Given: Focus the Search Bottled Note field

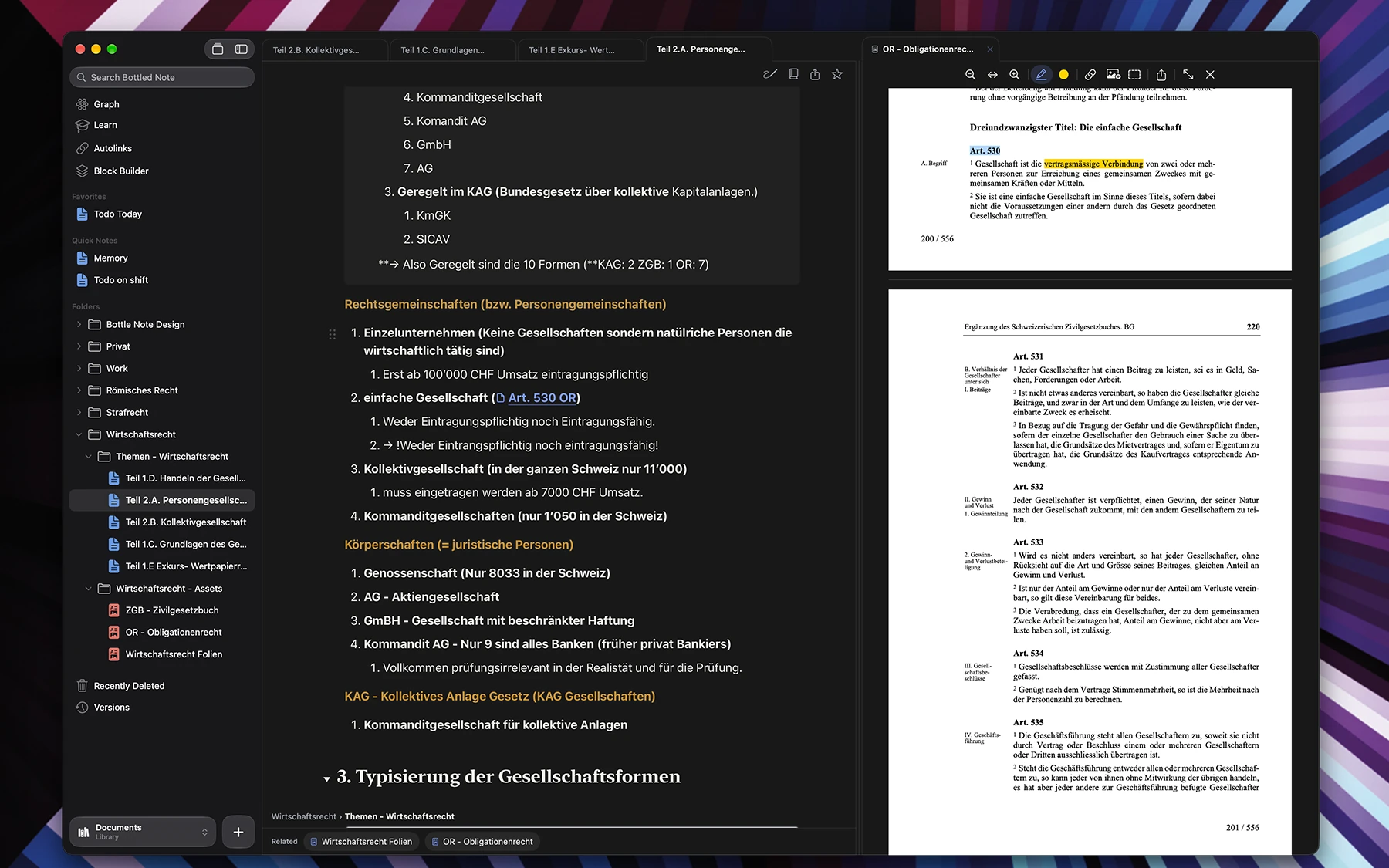Looking at the screenshot, I should click(162, 77).
